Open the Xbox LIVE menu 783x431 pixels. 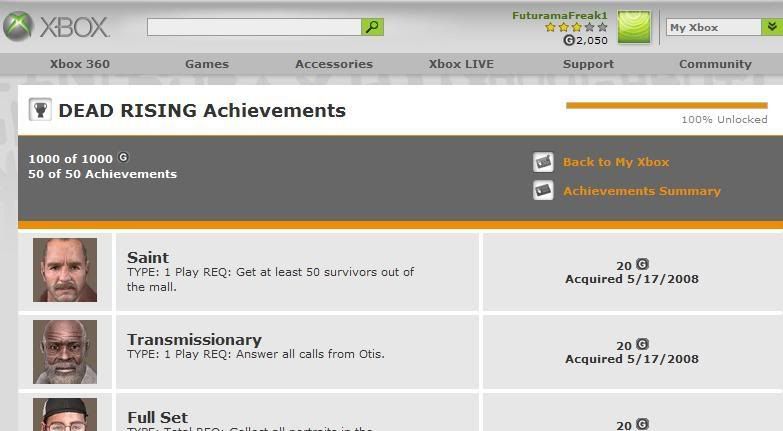[461, 64]
